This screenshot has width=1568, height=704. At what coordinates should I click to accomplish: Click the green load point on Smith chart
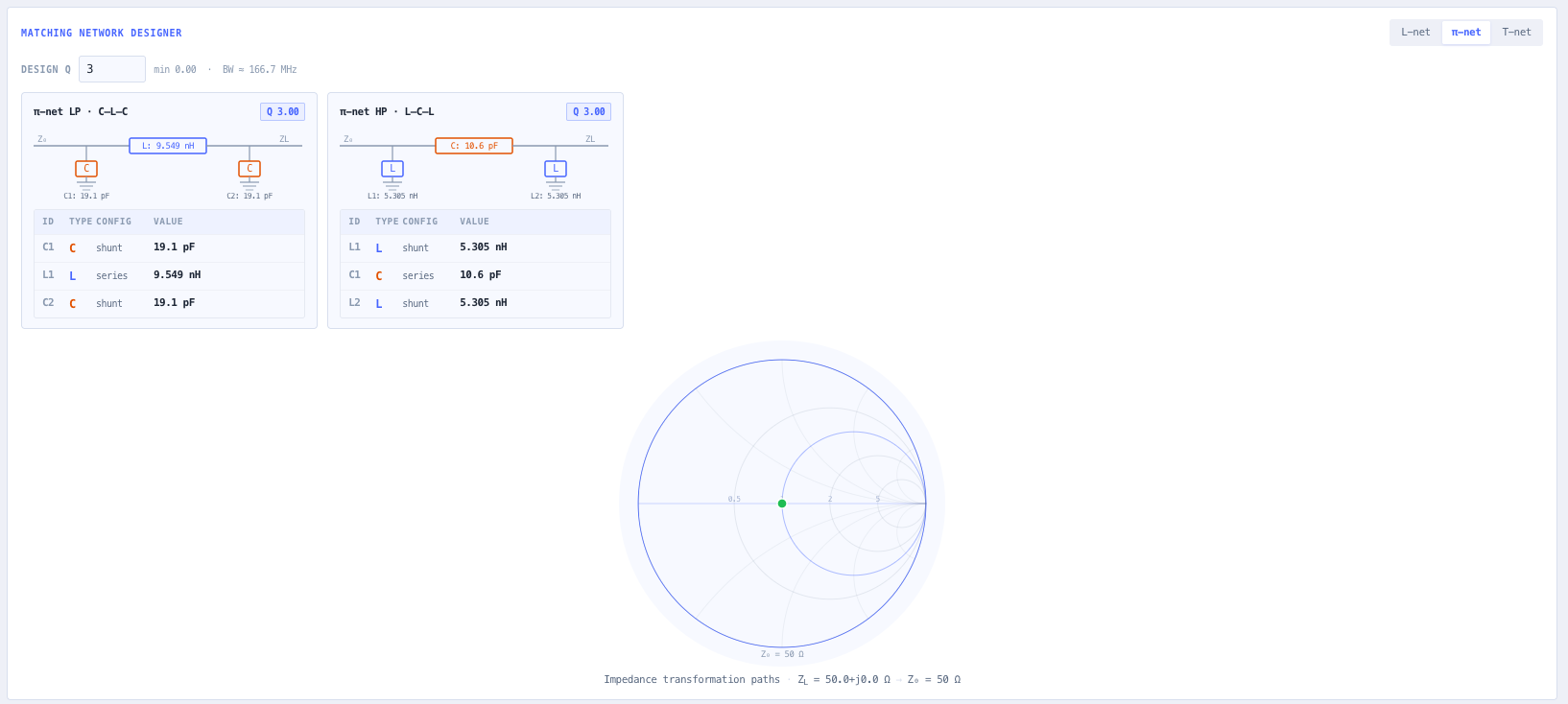[782, 504]
